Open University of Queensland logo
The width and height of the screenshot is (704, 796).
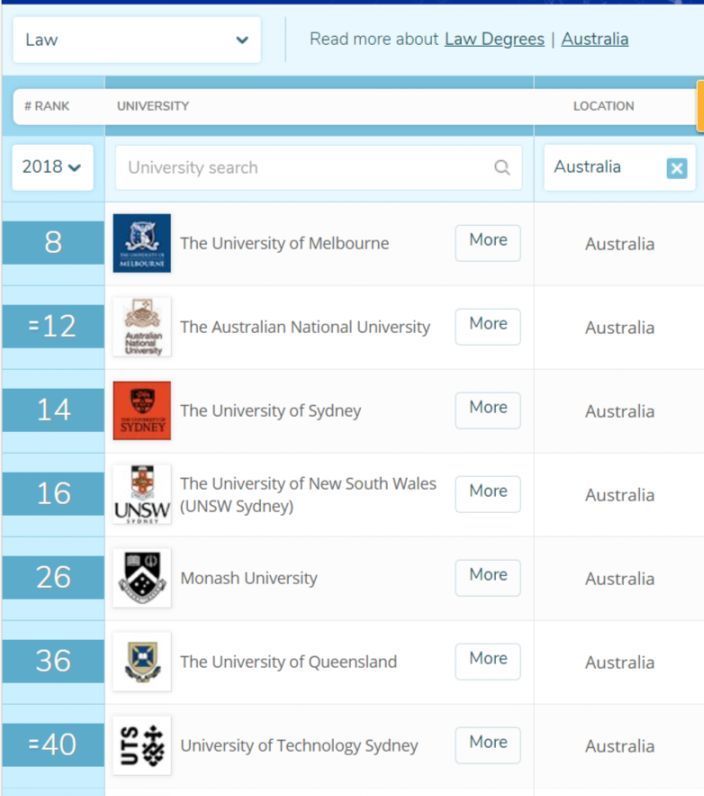pyautogui.click(x=142, y=662)
